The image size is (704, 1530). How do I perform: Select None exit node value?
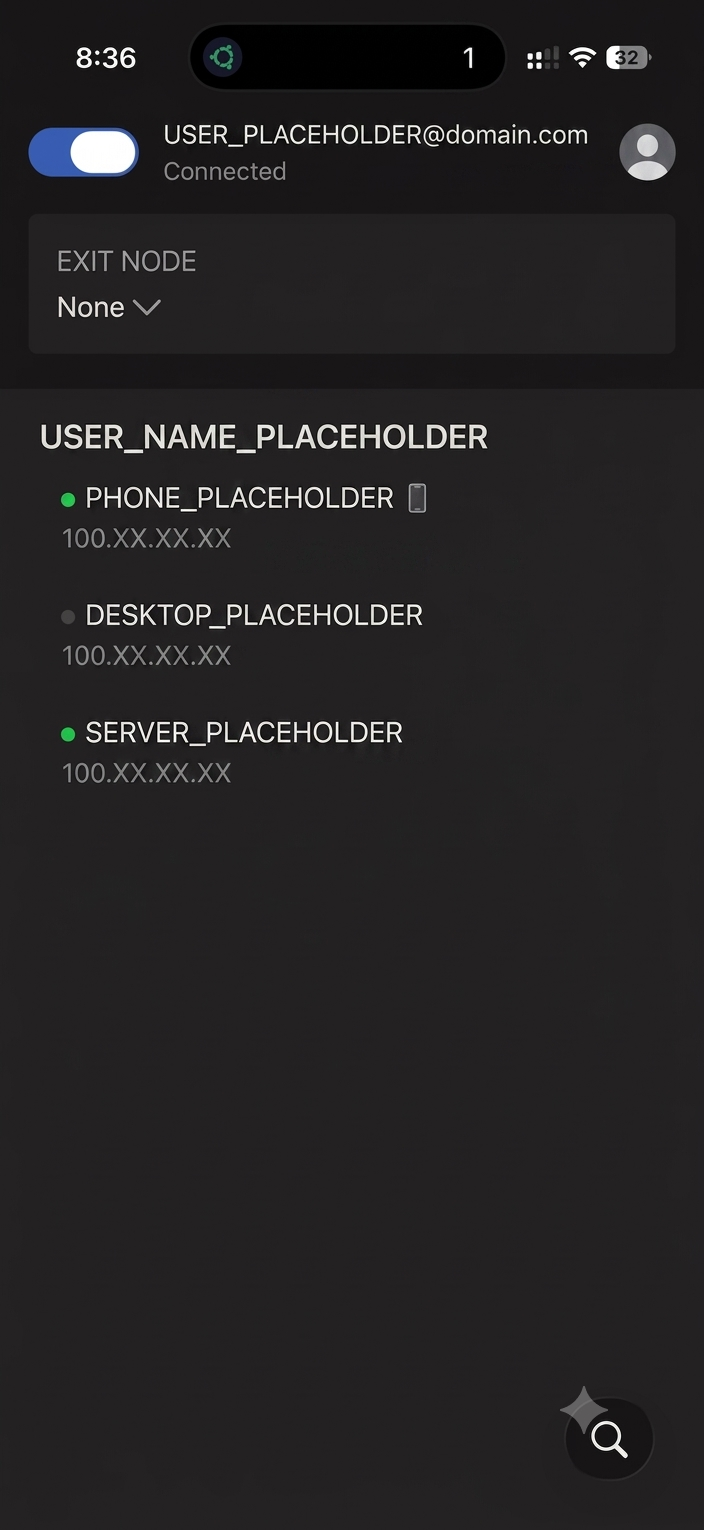(x=91, y=307)
